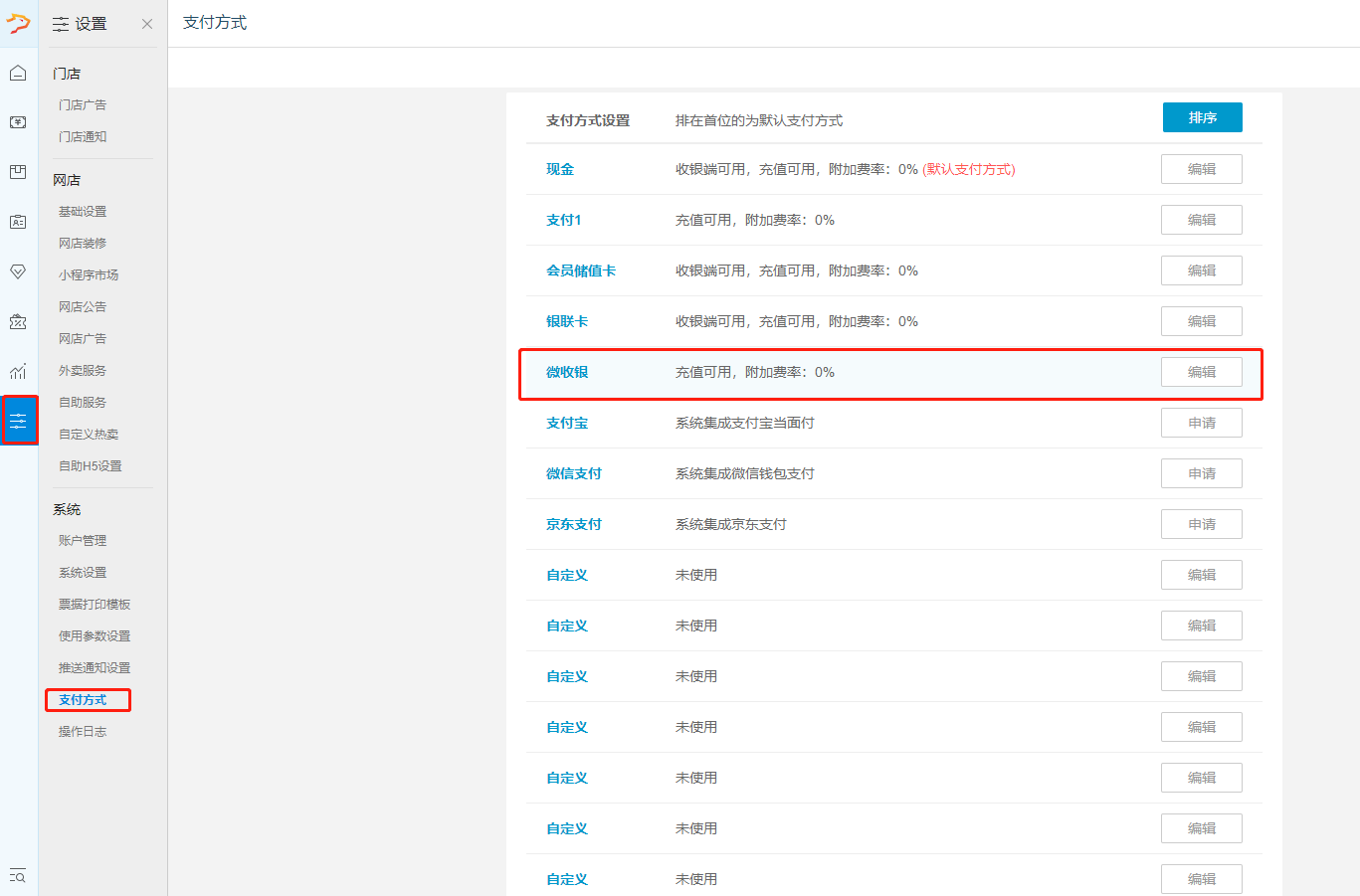Click the box-shaped product icon in sidebar
The width and height of the screenshot is (1360, 896).
[x=18, y=172]
